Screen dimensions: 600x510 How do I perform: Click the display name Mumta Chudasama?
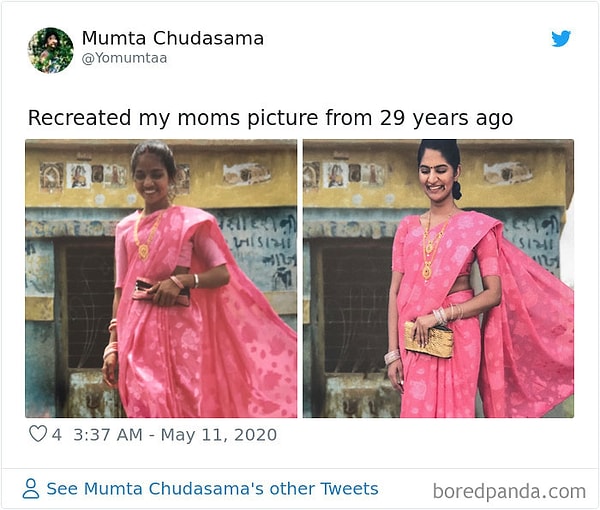pyautogui.click(x=172, y=38)
